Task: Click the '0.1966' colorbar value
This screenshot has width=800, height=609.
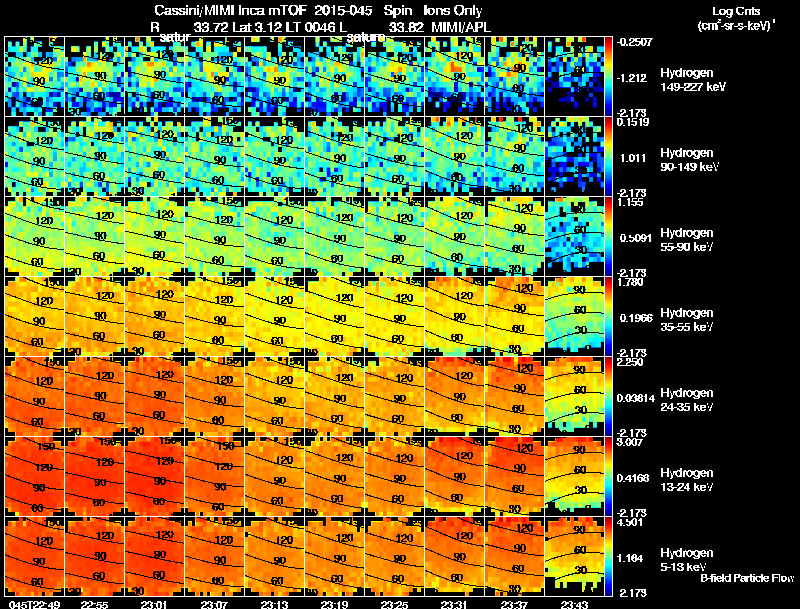Action: 636,318
